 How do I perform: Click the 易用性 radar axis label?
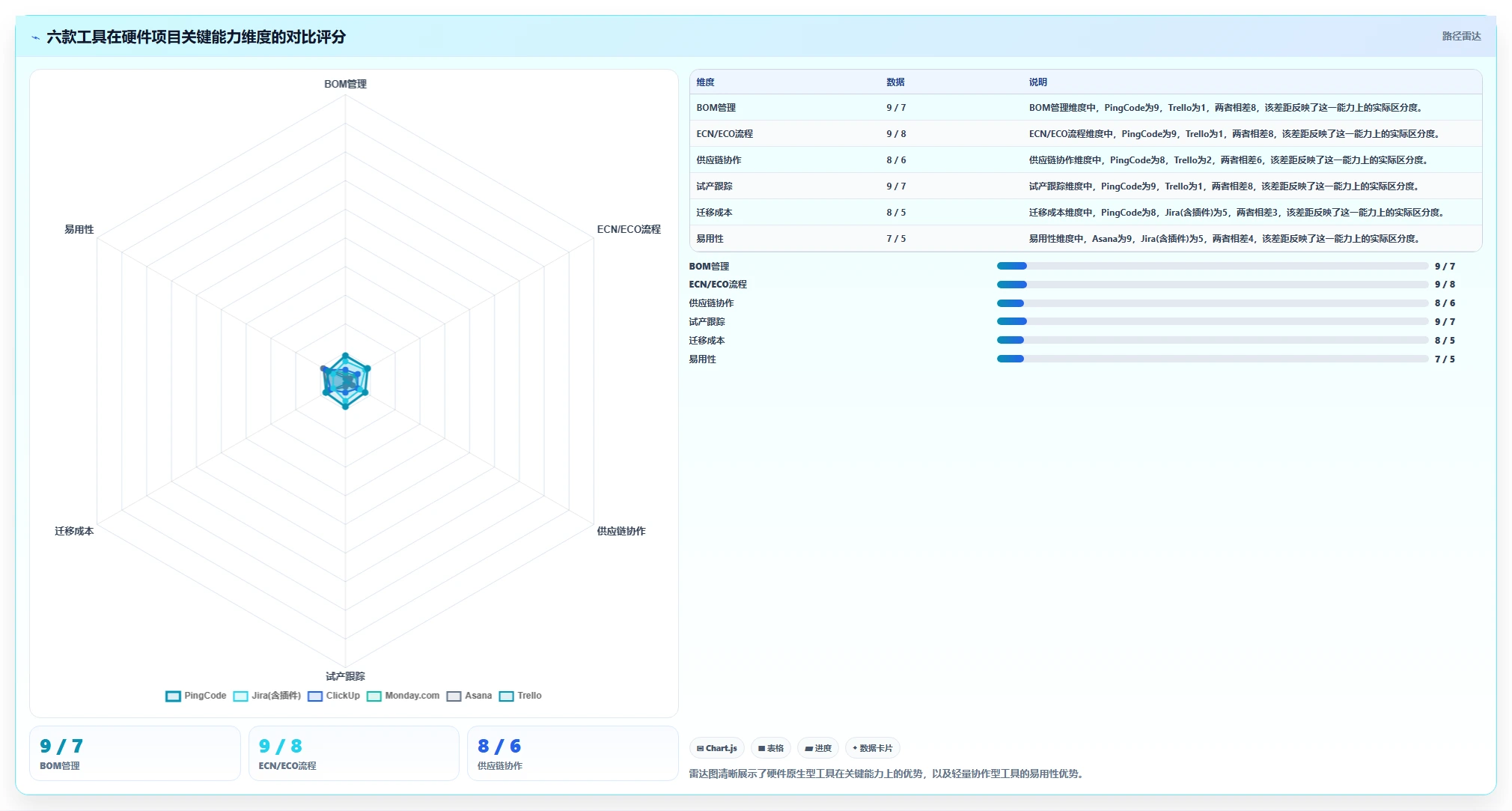(x=79, y=229)
